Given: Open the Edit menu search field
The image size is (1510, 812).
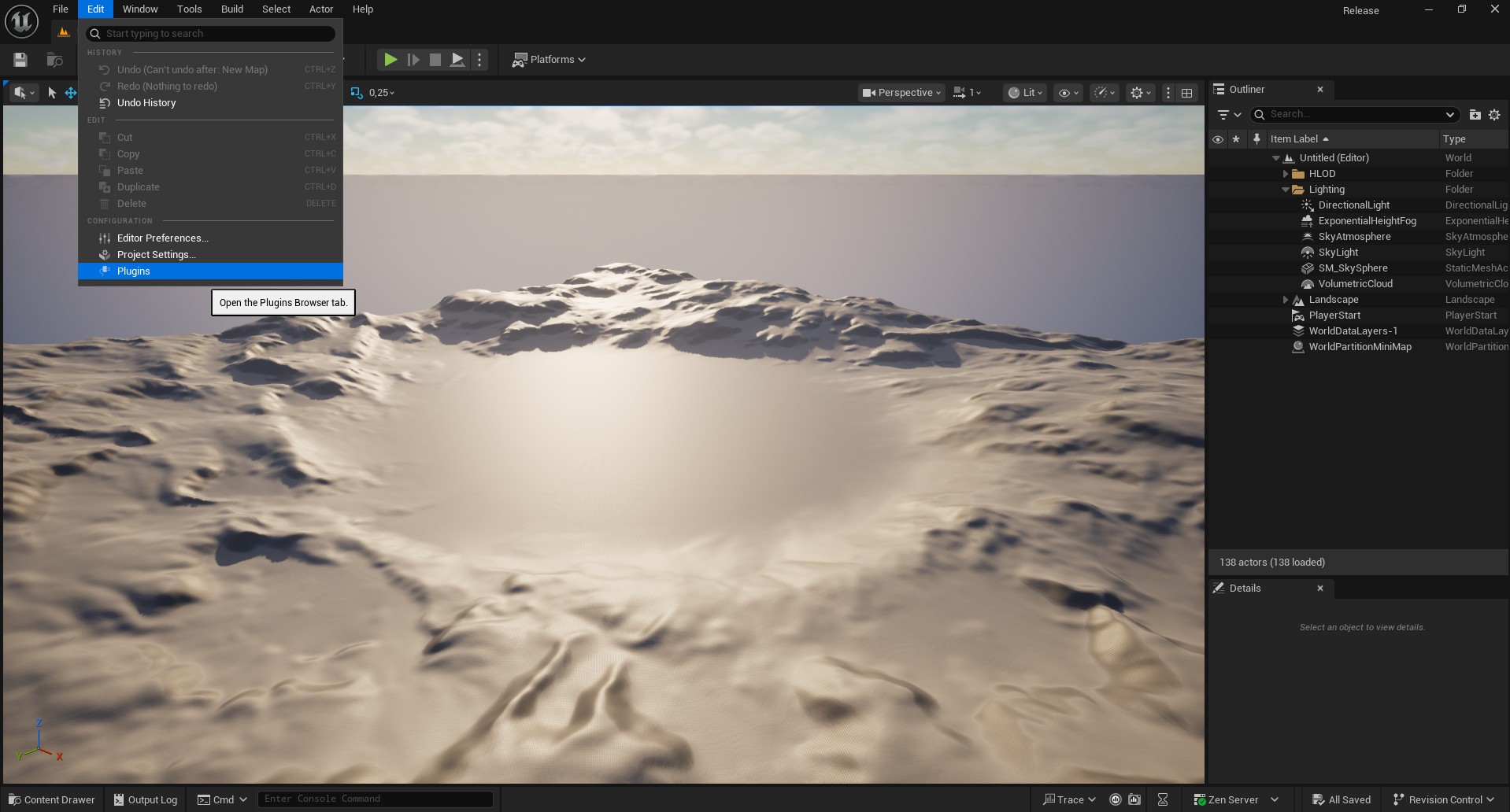Looking at the screenshot, I should pyautogui.click(x=210, y=34).
